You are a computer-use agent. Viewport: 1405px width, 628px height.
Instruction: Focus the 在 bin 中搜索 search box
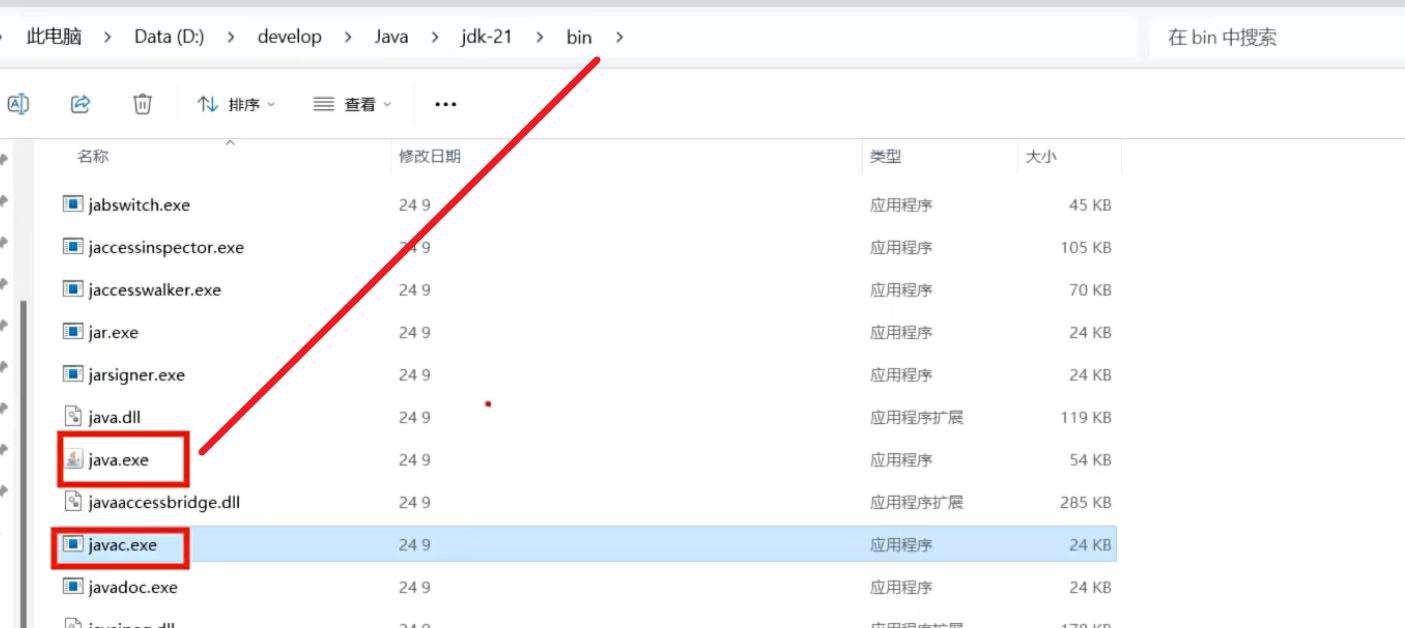click(x=1275, y=38)
